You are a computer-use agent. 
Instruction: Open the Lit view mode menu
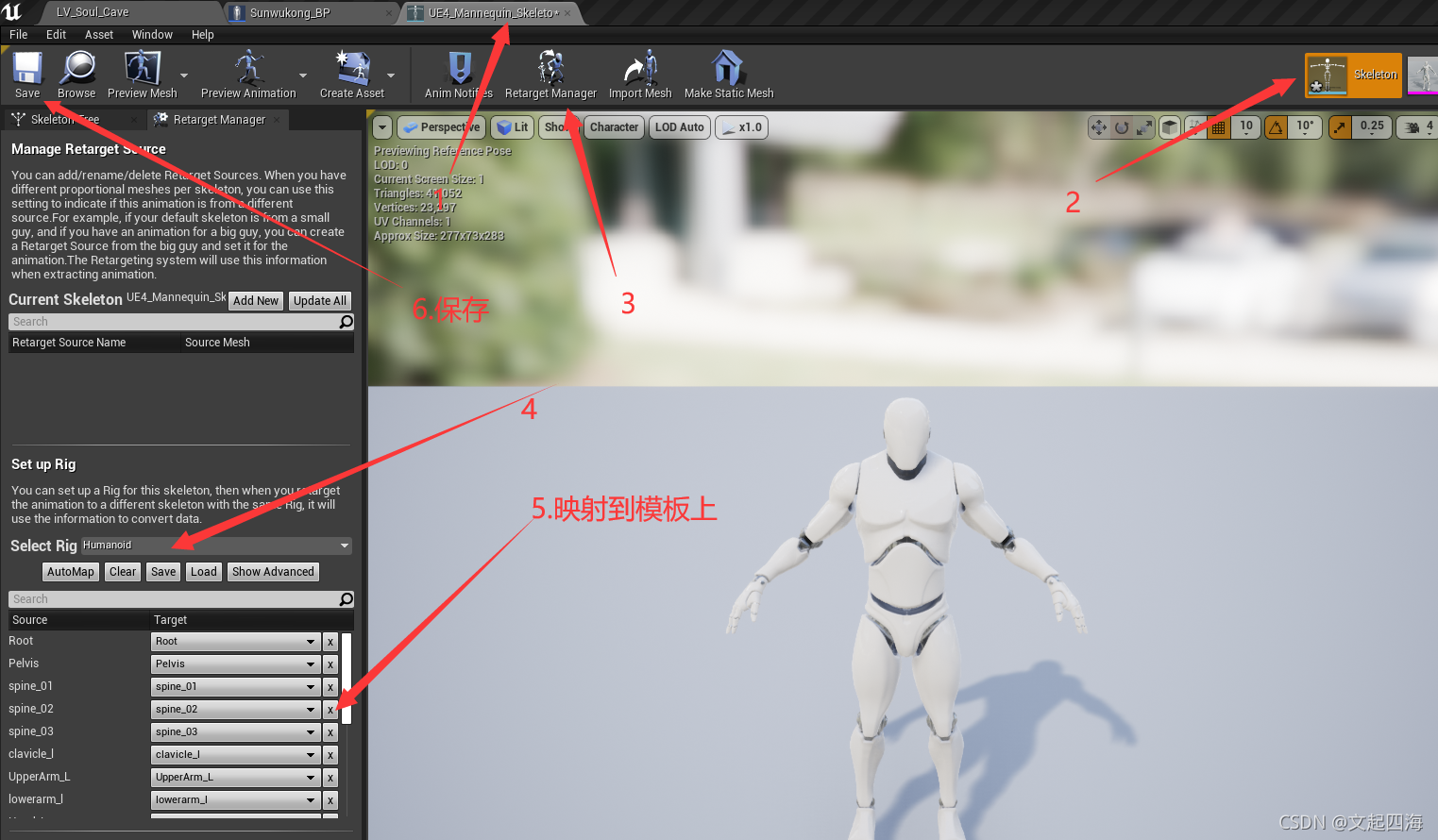coord(512,127)
